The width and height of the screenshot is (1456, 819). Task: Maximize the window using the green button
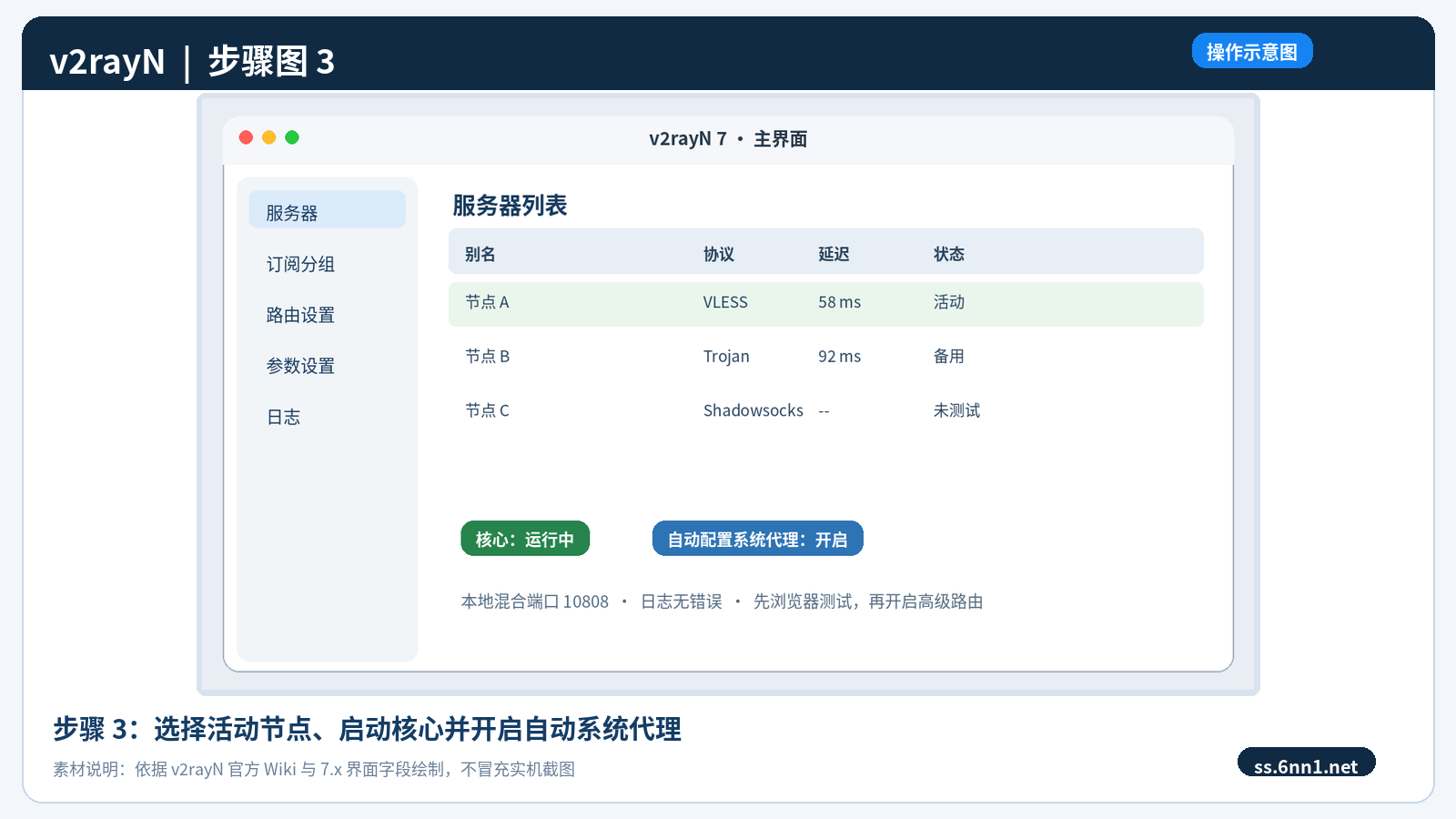pos(292,137)
